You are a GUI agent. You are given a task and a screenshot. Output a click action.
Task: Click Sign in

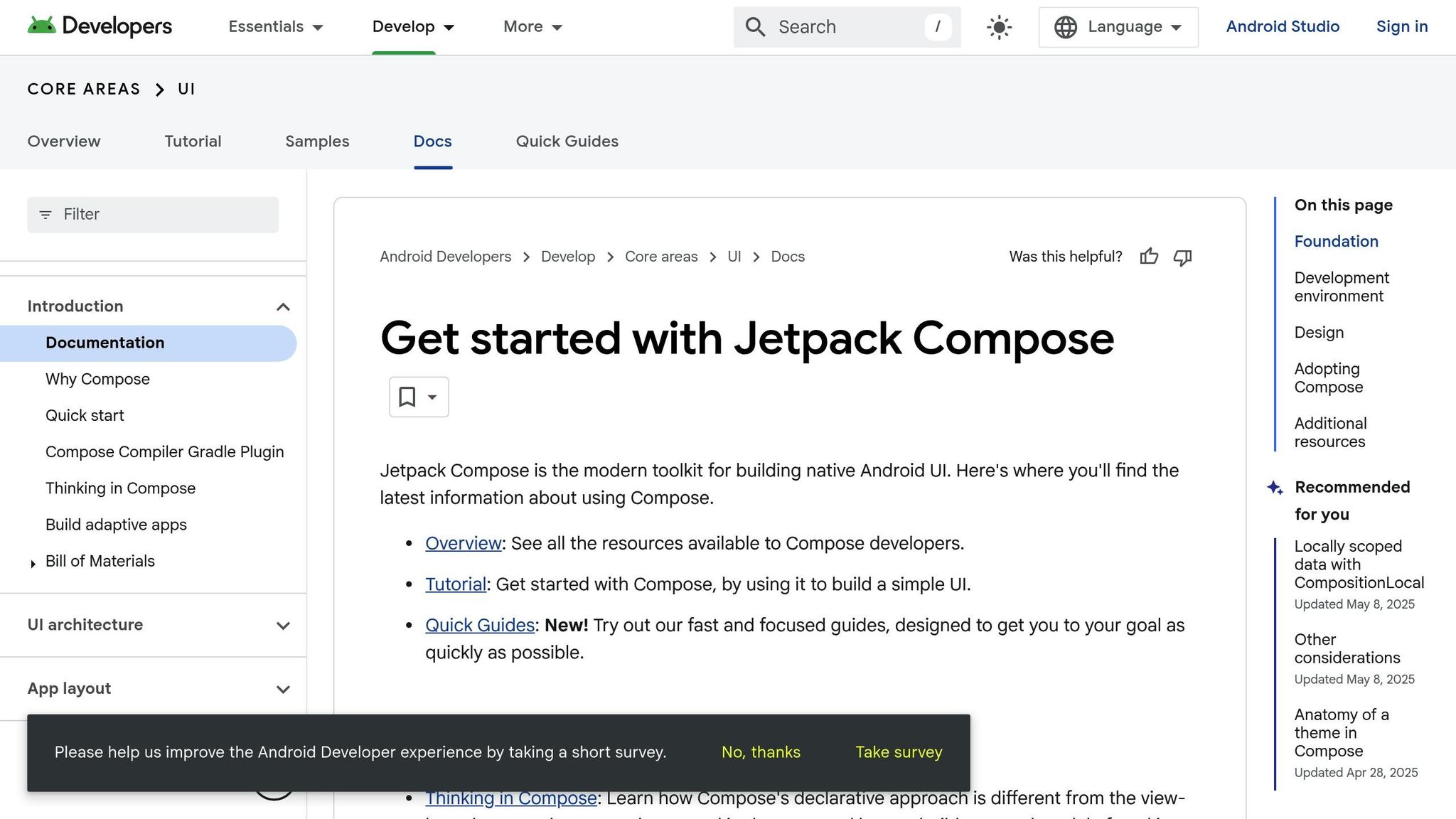click(x=1402, y=26)
